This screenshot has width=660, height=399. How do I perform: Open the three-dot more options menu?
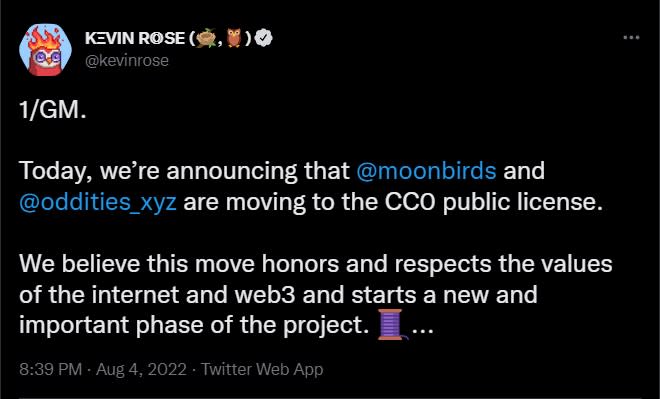tap(631, 38)
